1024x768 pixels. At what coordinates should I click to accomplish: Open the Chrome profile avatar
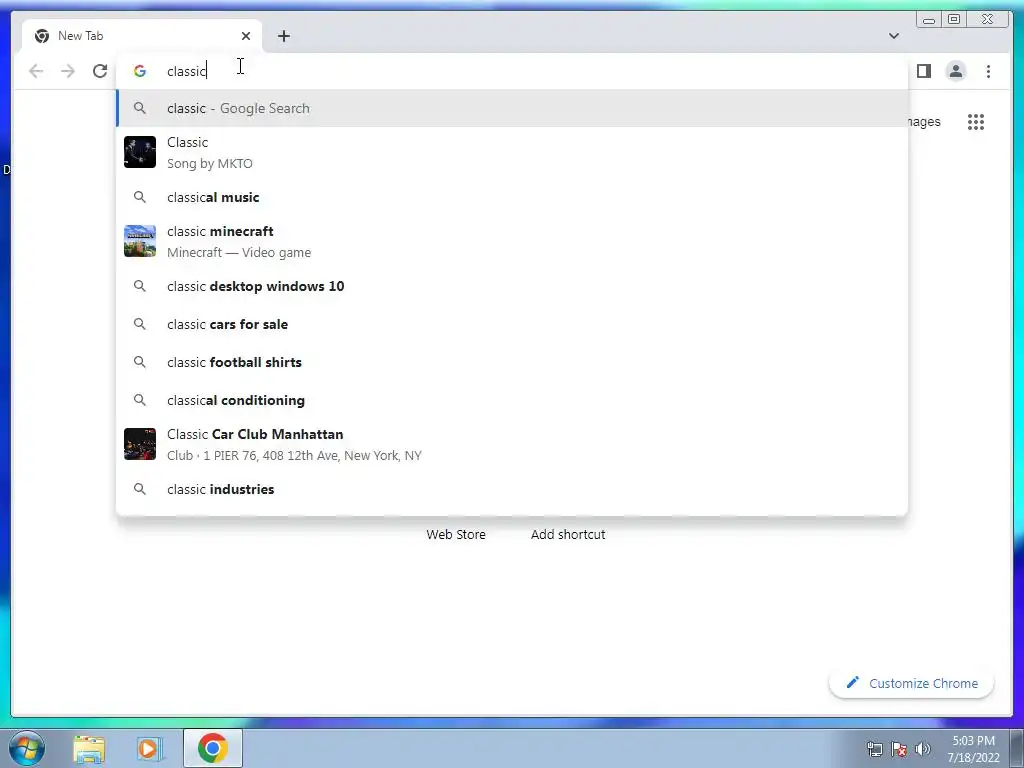tap(955, 71)
